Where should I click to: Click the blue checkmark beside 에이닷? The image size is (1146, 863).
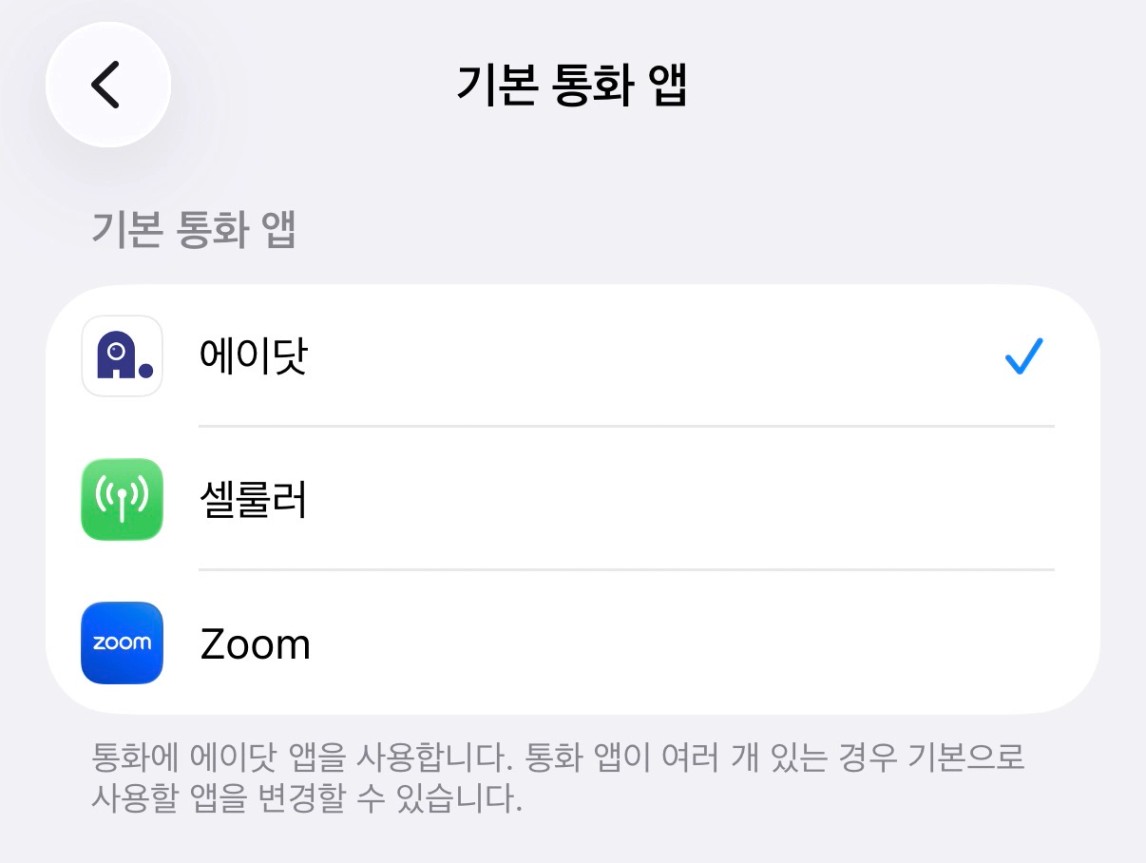pos(1023,356)
